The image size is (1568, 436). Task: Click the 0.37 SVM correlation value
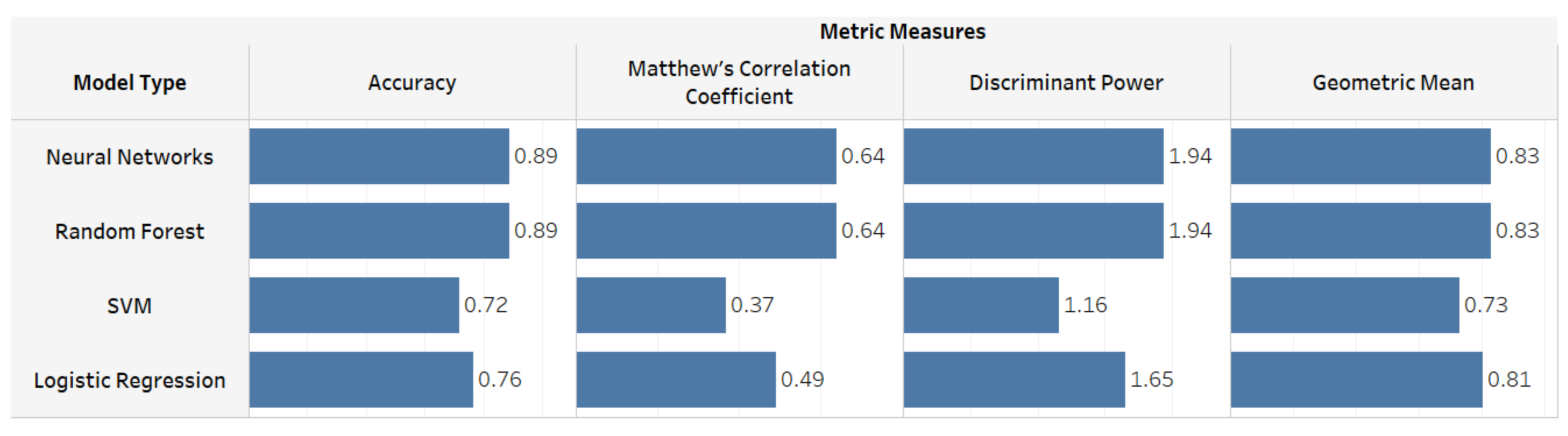click(x=752, y=304)
